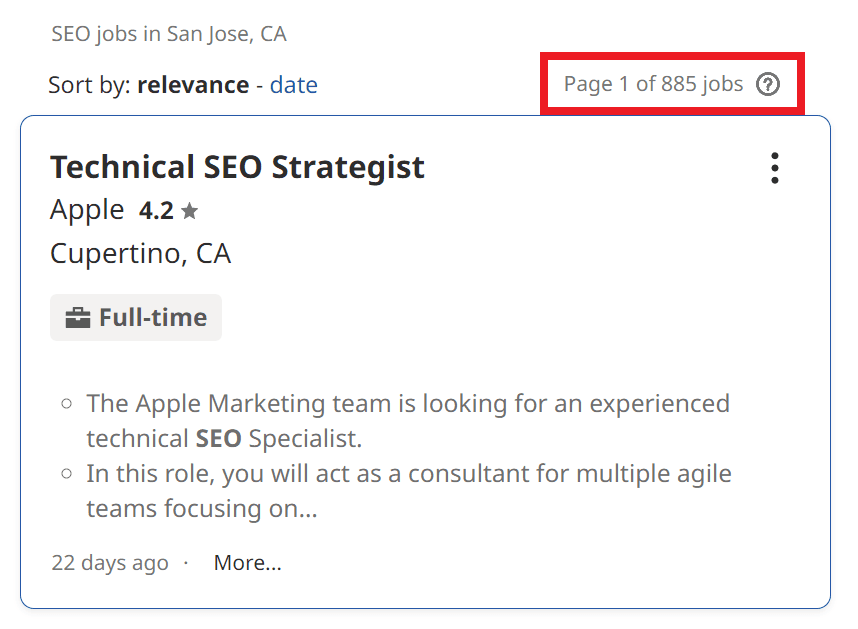Visit Apple's company page
The width and height of the screenshot is (858, 629).
click(x=86, y=210)
